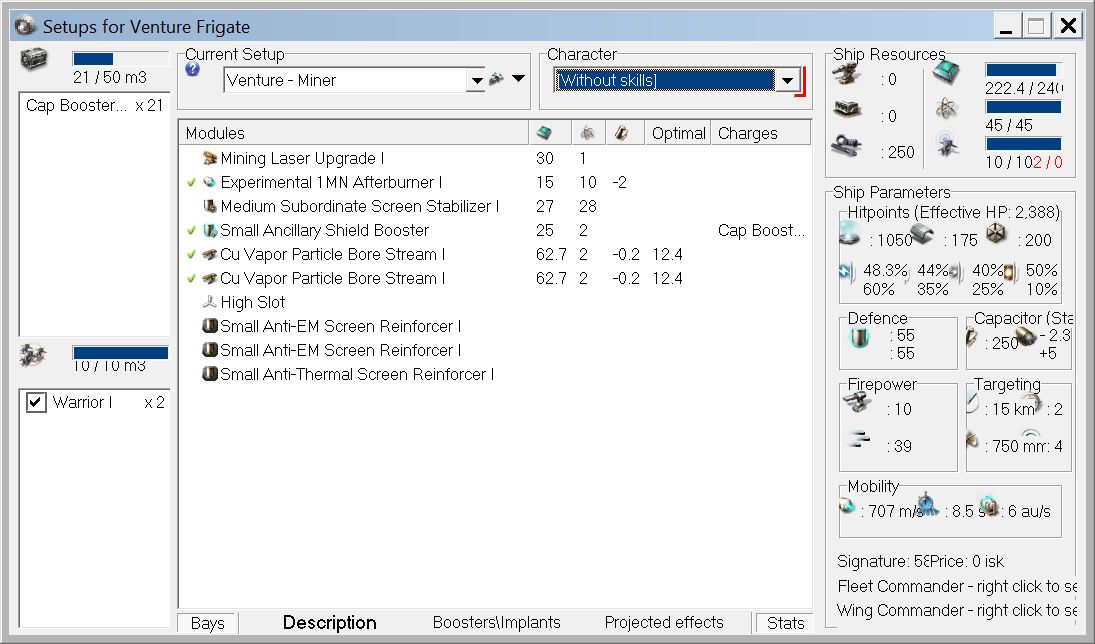The height and width of the screenshot is (644, 1095).
Task: Click the 6 au/s warp speed value
Action: 1028,511
